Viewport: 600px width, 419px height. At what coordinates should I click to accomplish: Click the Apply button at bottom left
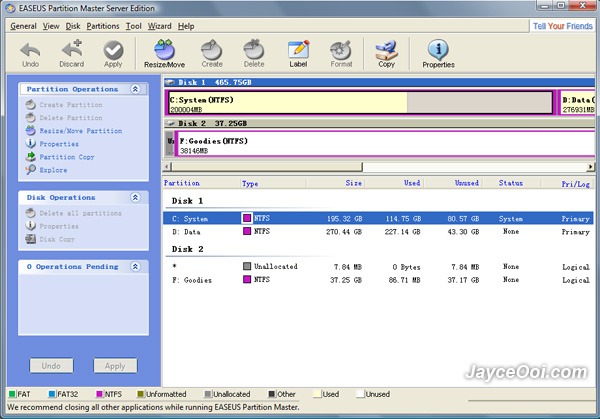pos(115,366)
